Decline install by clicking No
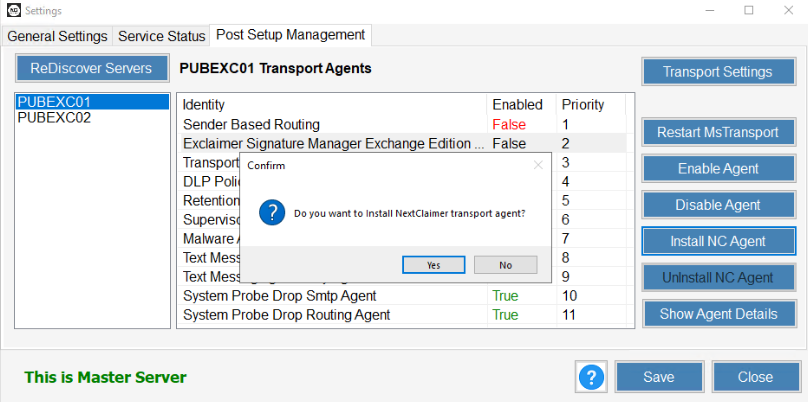 pos(505,265)
